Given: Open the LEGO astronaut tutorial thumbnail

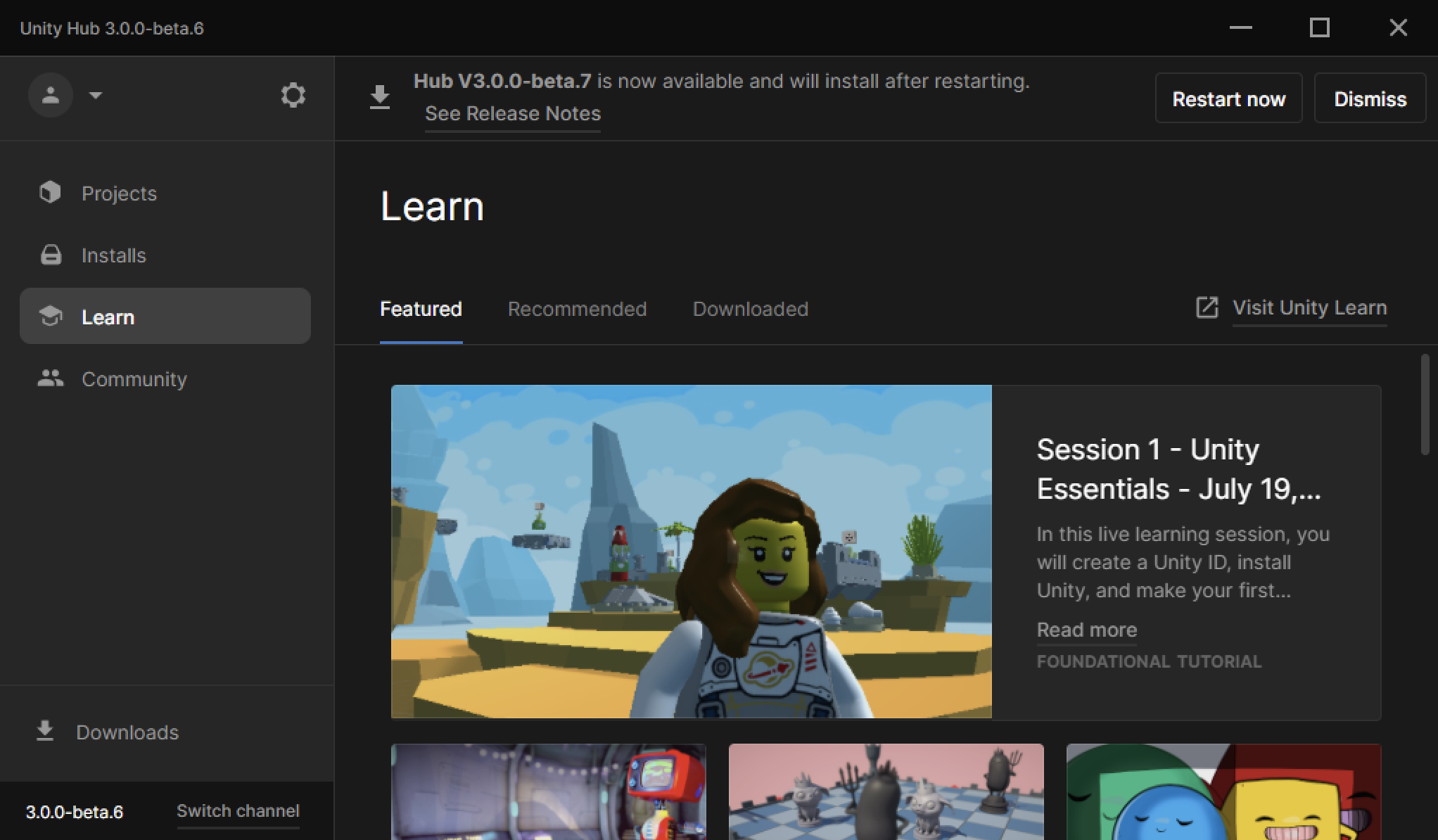Looking at the screenshot, I should pos(691,552).
